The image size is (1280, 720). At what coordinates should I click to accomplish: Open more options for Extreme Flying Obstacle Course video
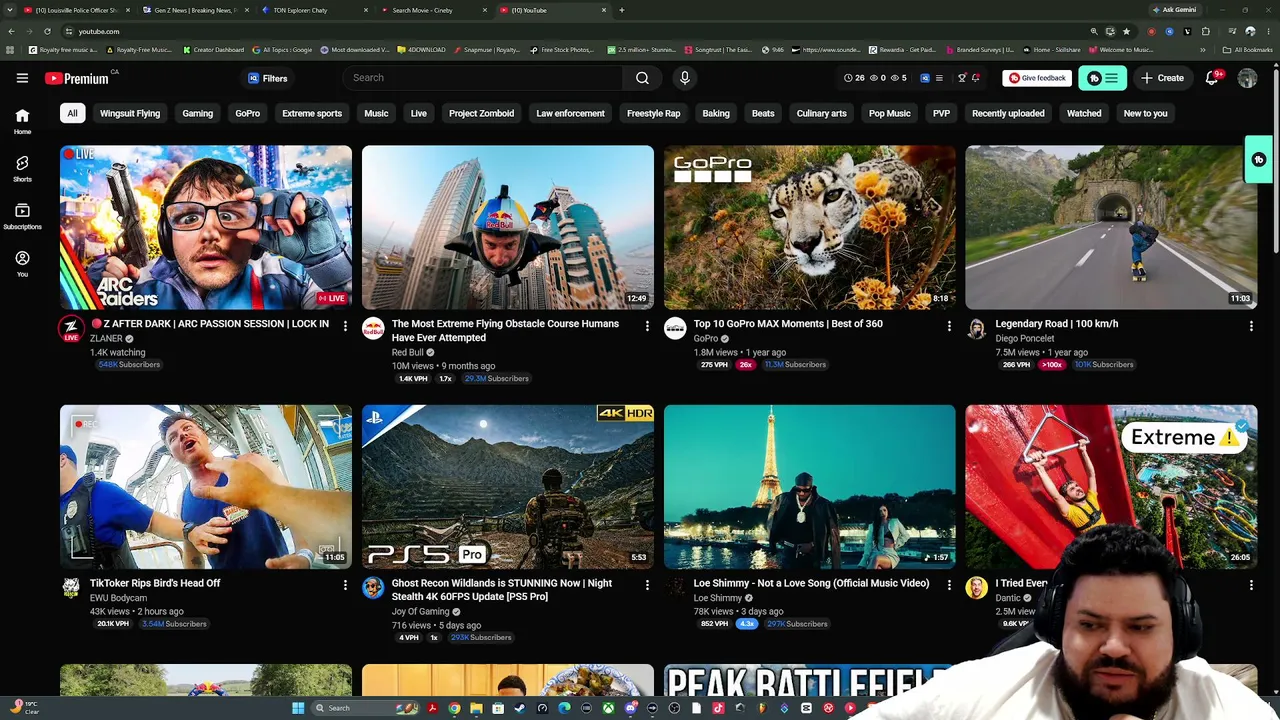click(647, 326)
